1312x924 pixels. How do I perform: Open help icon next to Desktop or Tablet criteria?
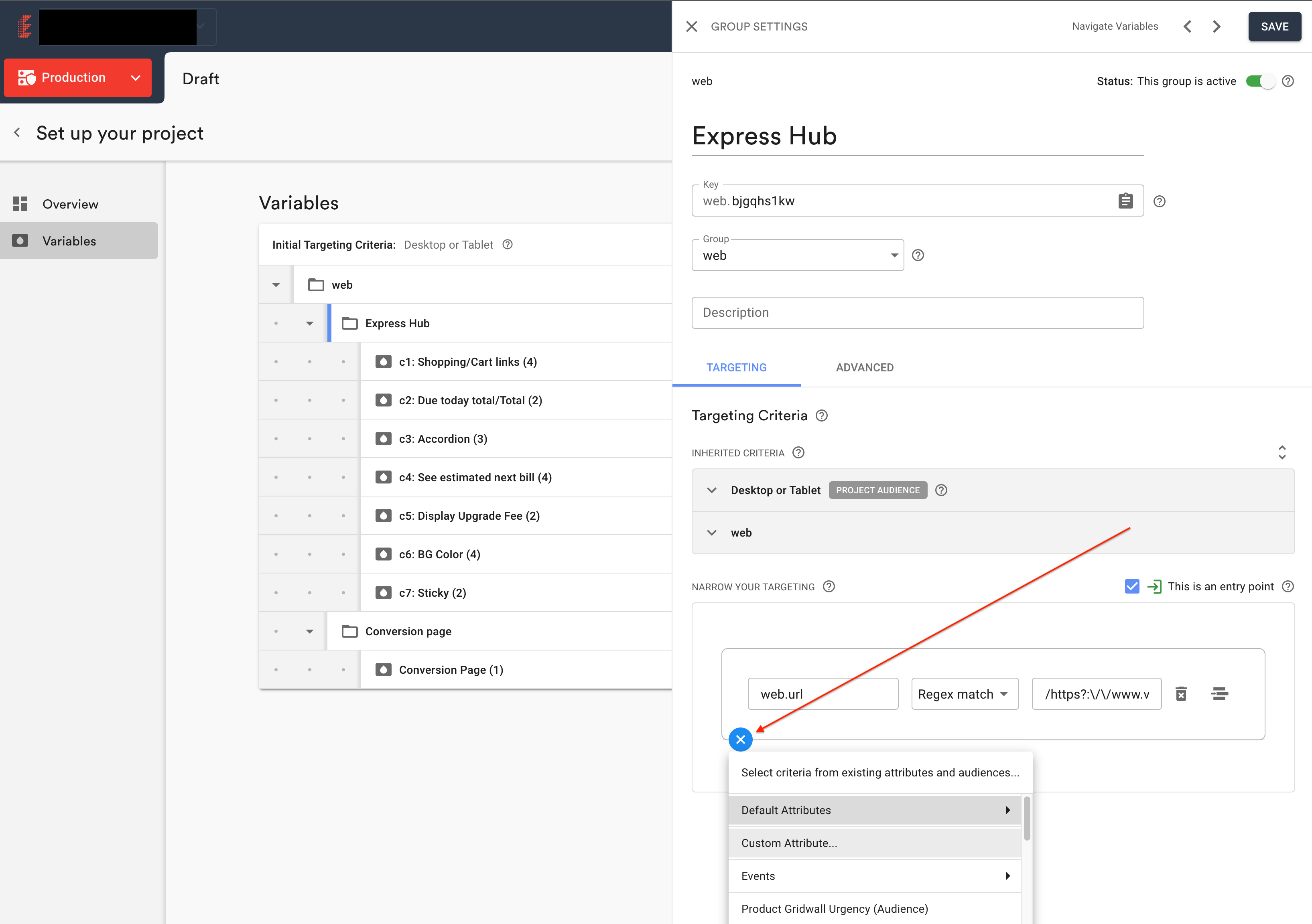click(x=507, y=244)
